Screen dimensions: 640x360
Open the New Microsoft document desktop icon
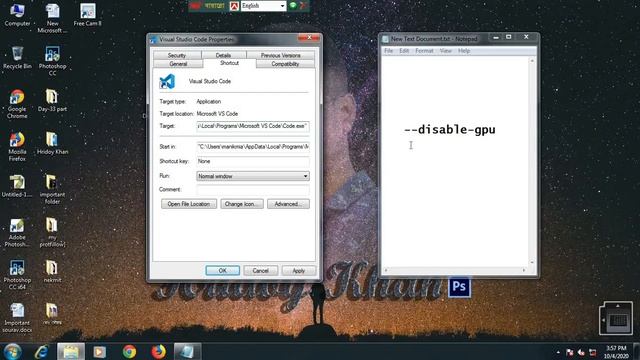point(52,18)
